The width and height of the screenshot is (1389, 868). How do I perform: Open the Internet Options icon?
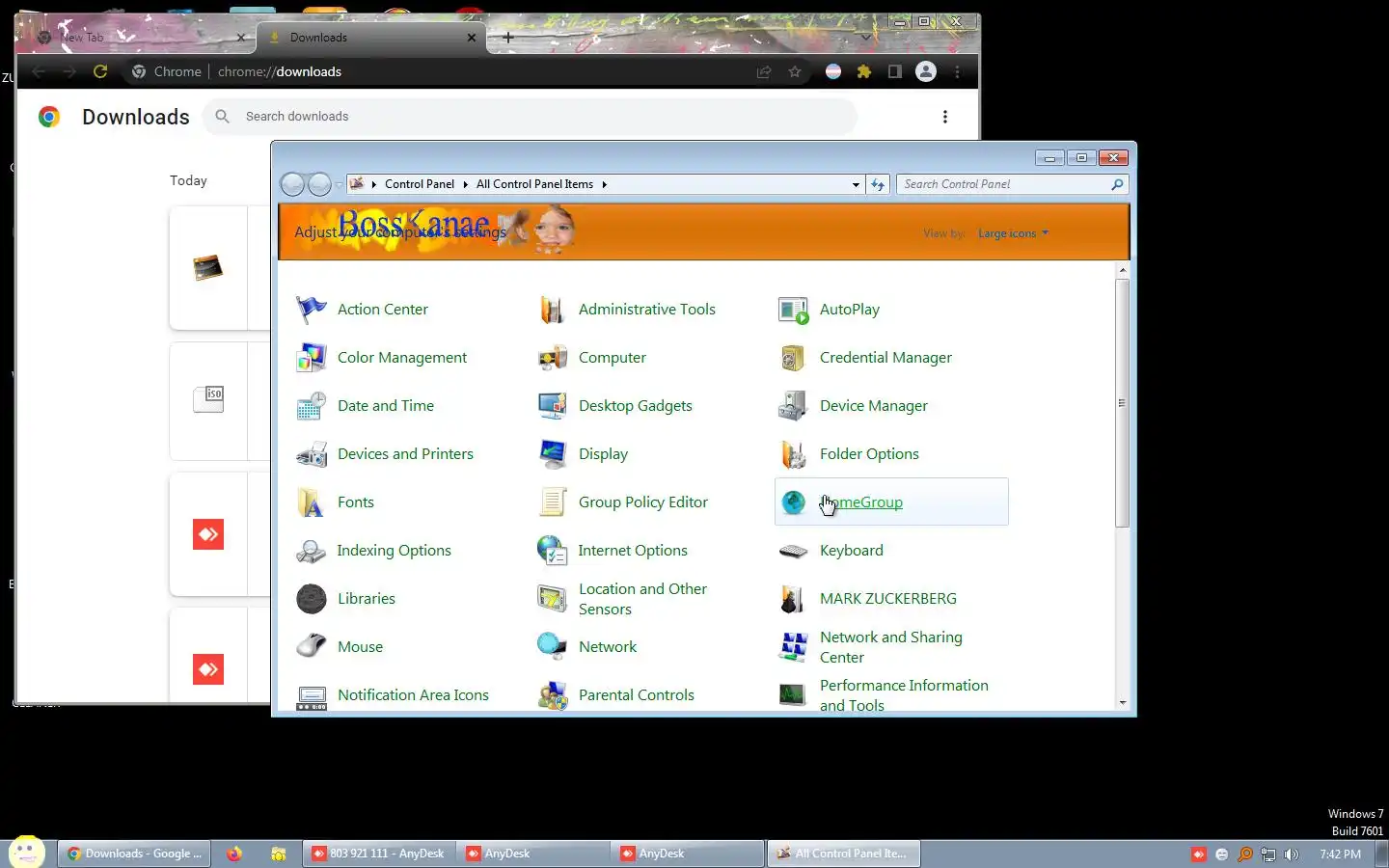coord(552,551)
